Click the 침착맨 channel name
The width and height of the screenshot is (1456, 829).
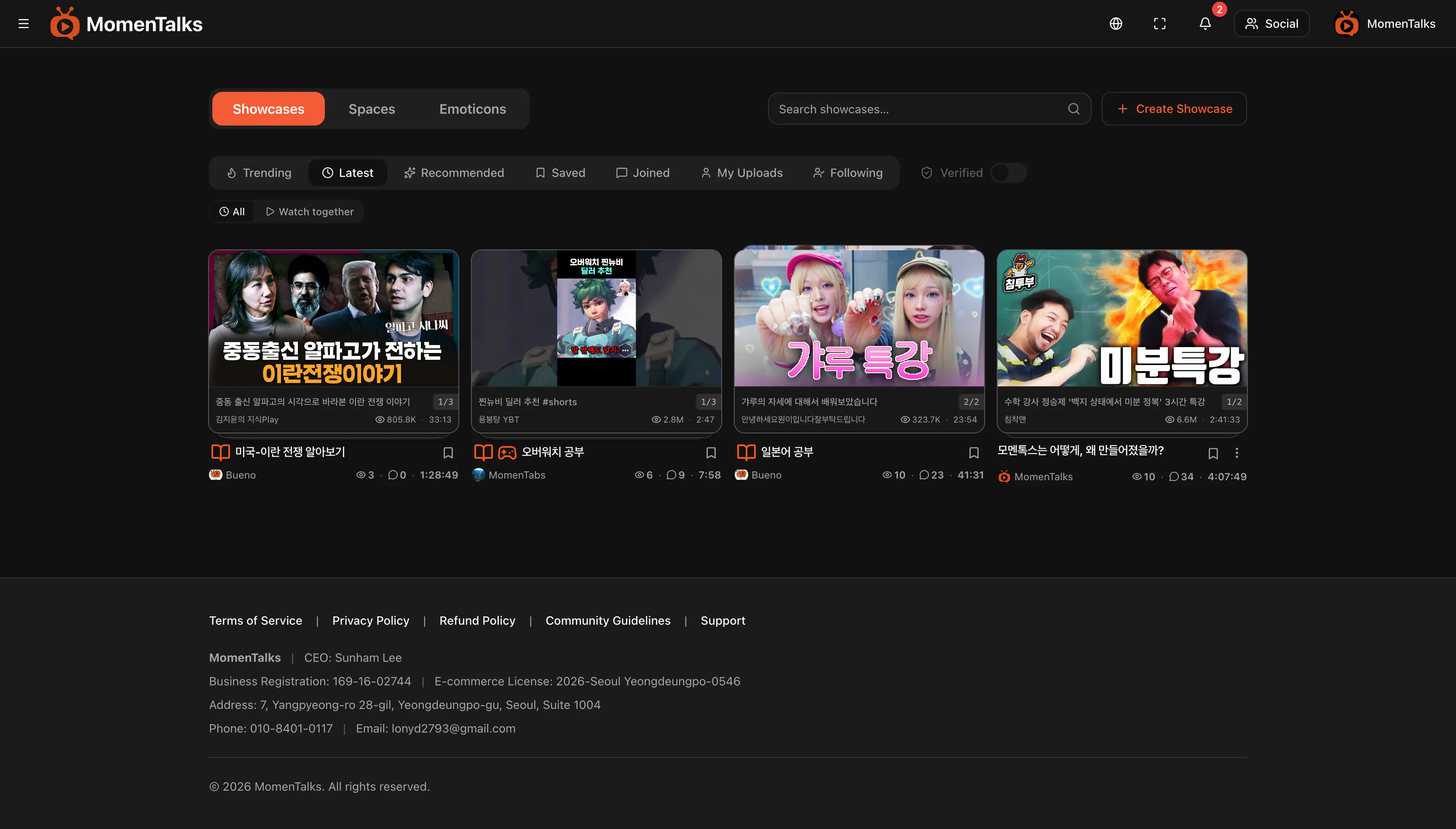point(1015,420)
